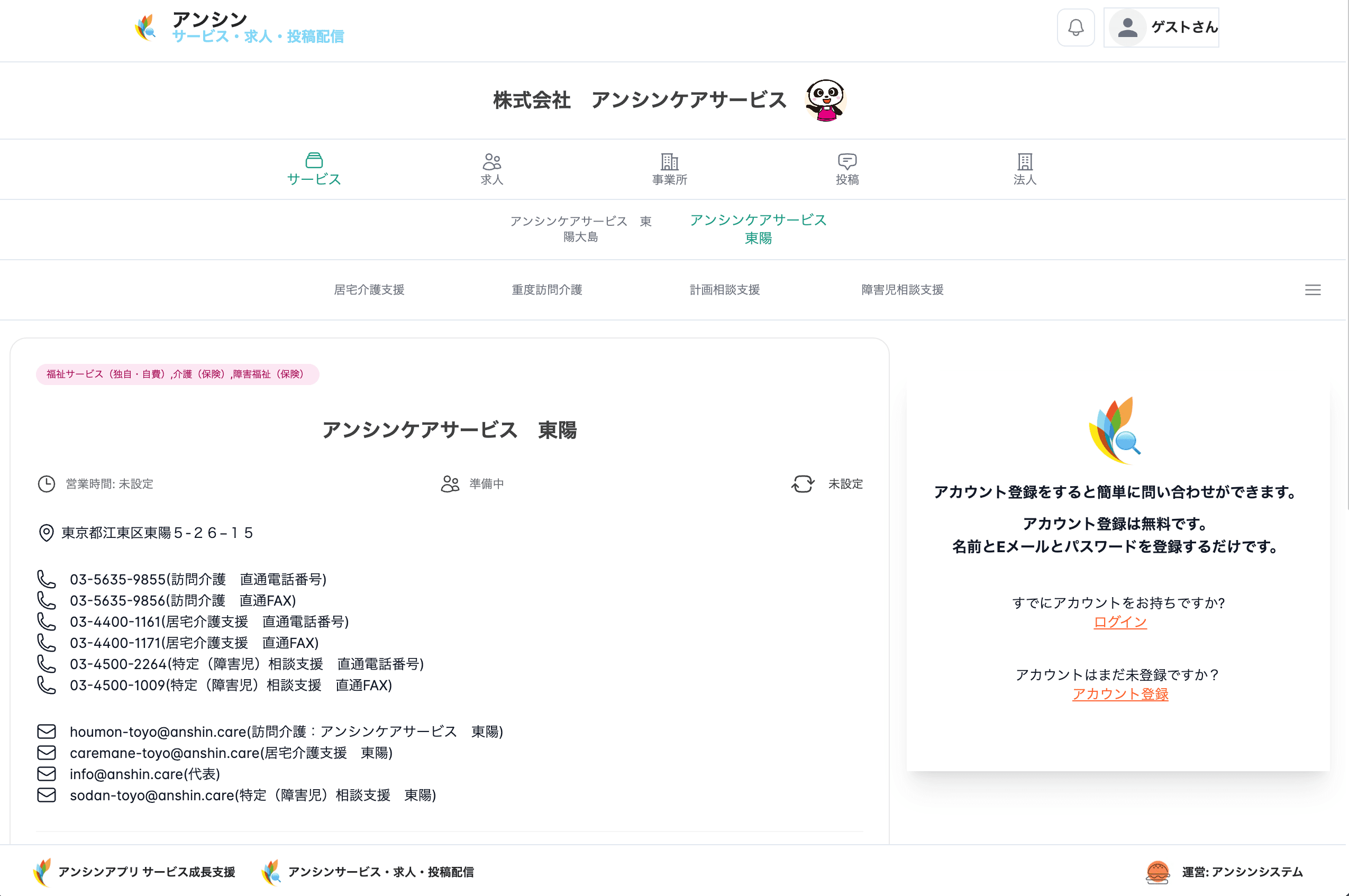Click 運営: アンシンシステム footer link
Viewport: 1349px width, 896px height.
pyautogui.click(x=1242, y=872)
